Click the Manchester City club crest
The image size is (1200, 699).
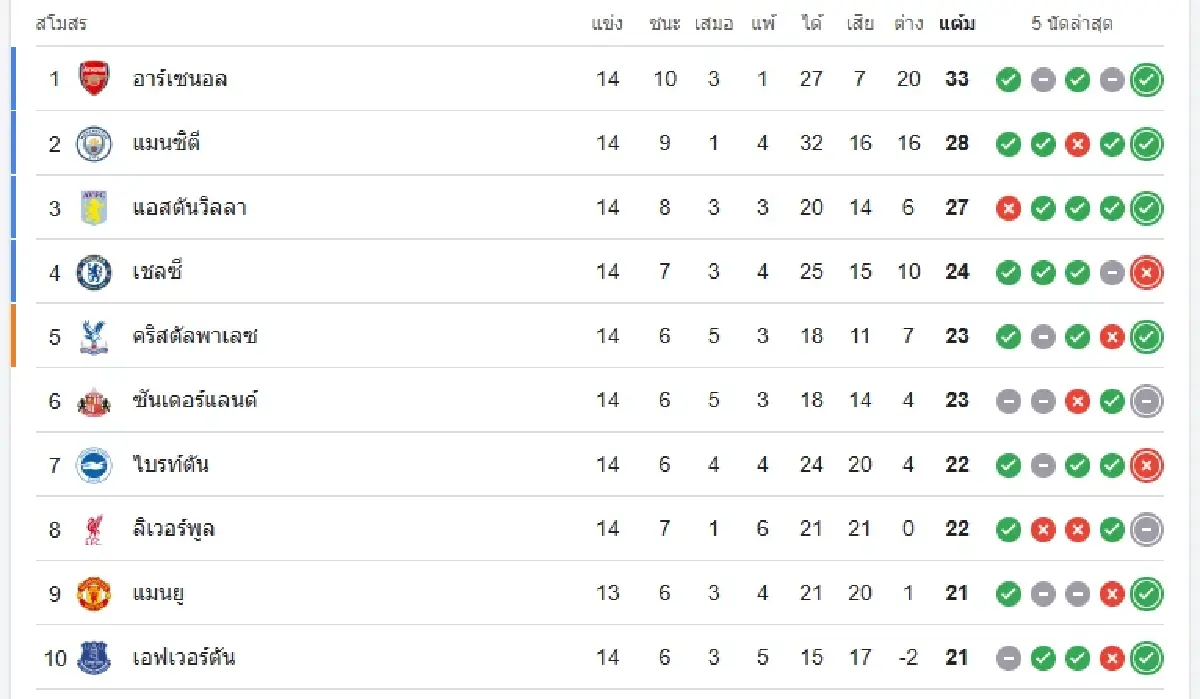coord(94,143)
